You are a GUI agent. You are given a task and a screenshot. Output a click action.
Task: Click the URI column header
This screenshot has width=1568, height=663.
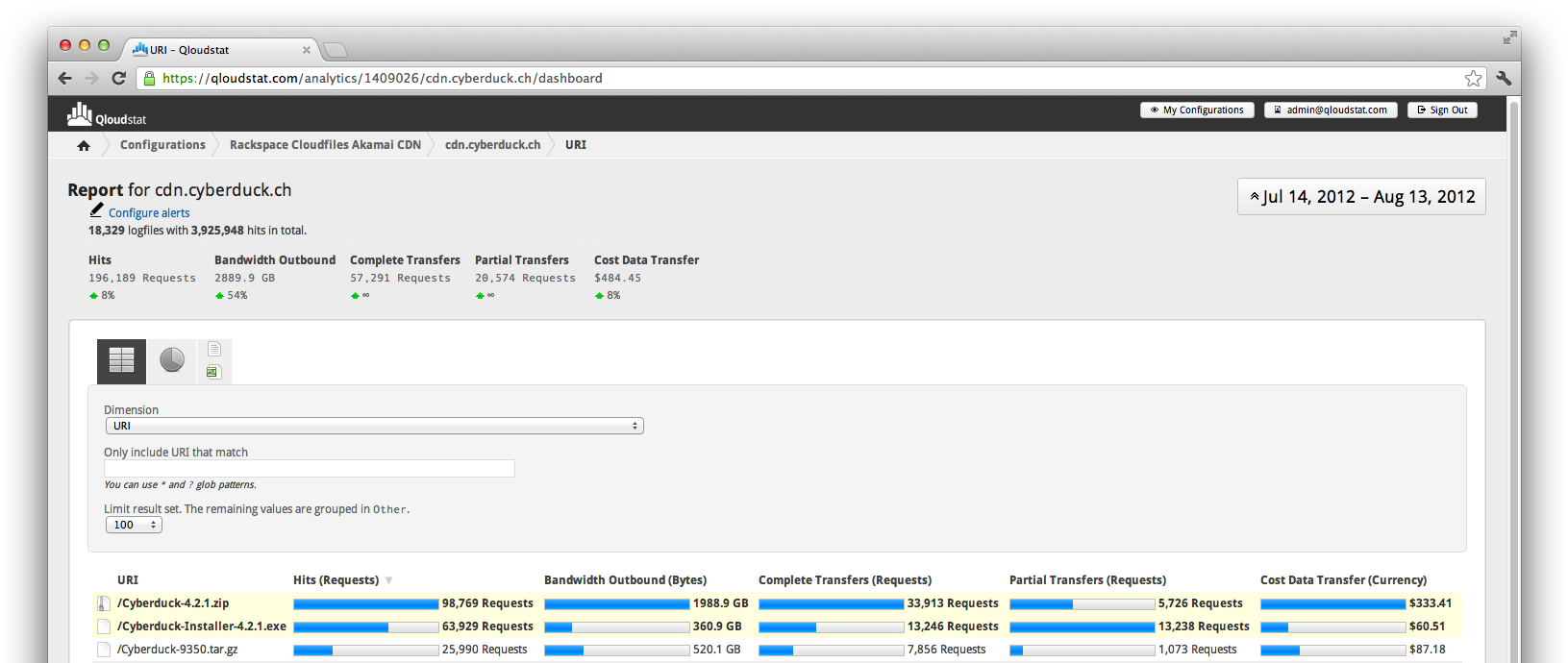128,580
